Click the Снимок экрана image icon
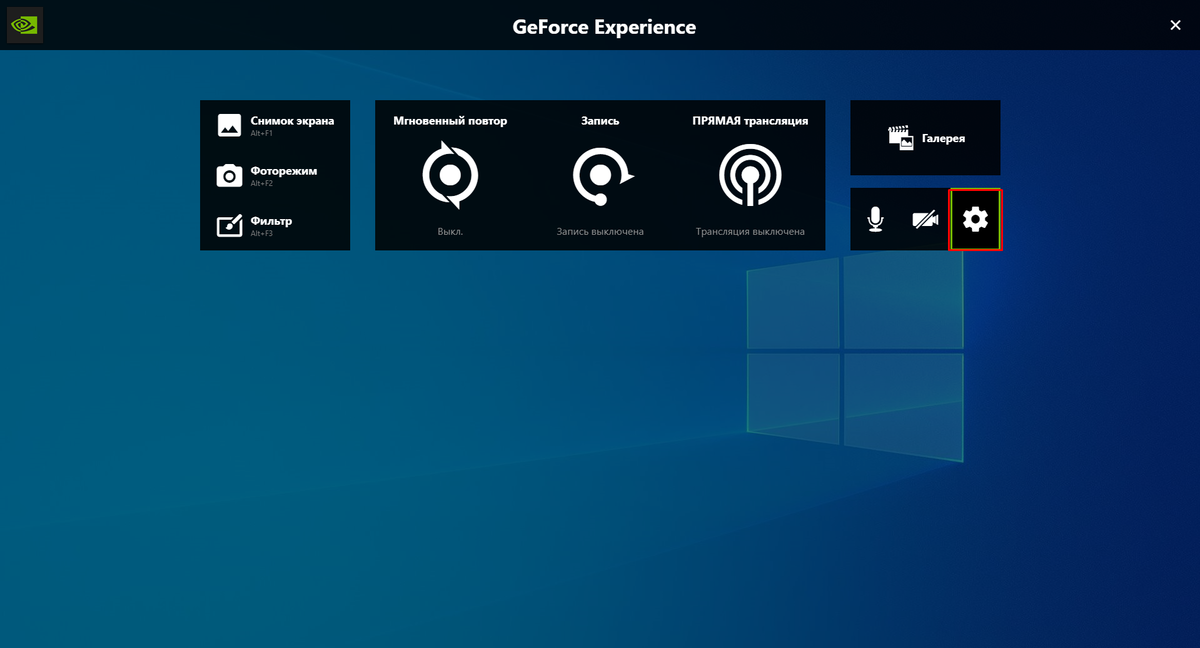1200x648 pixels. (228, 125)
